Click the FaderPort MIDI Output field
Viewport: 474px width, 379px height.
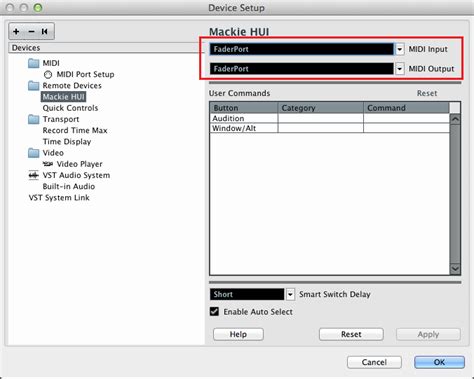302,69
